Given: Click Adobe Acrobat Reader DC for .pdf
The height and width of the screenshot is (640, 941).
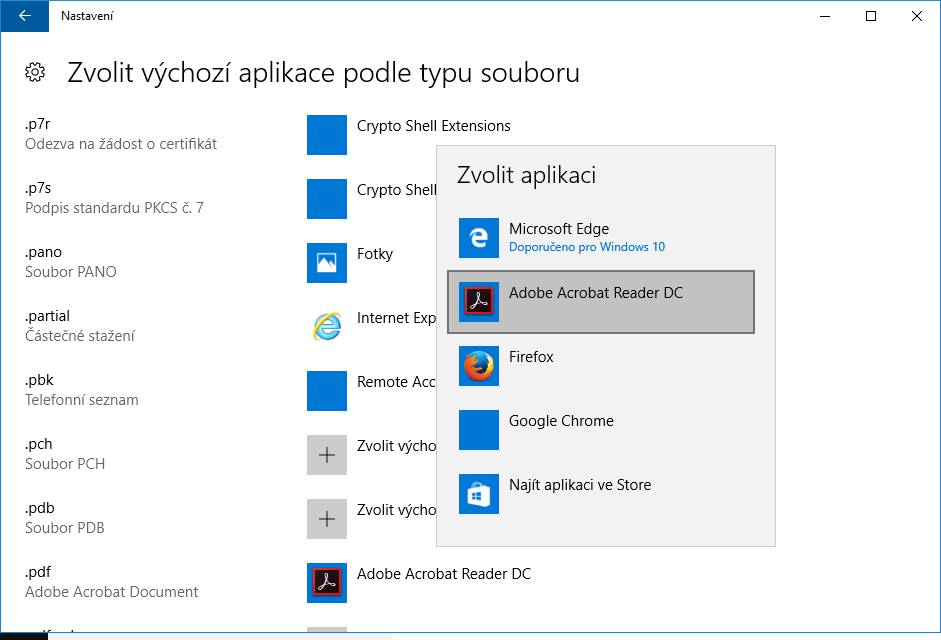Looking at the screenshot, I should pos(443,574).
